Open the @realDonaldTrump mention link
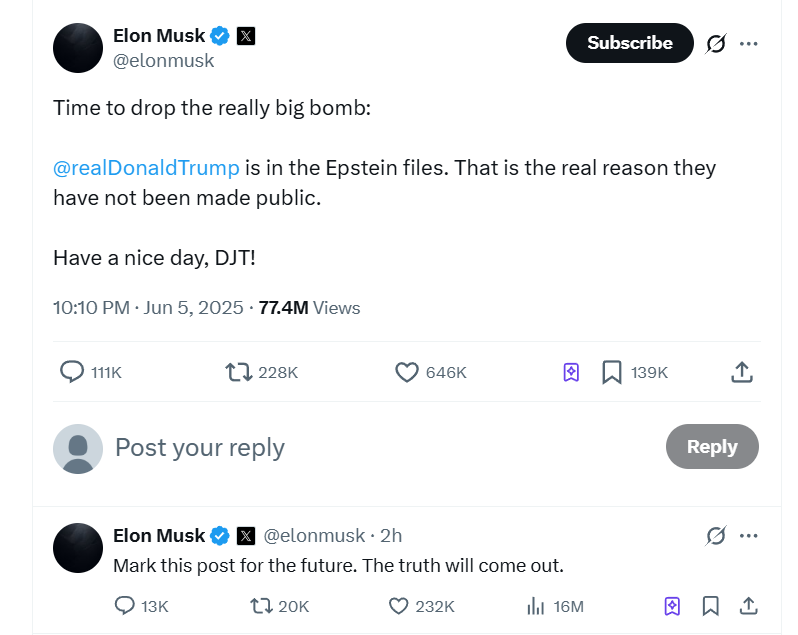 coord(146,167)
